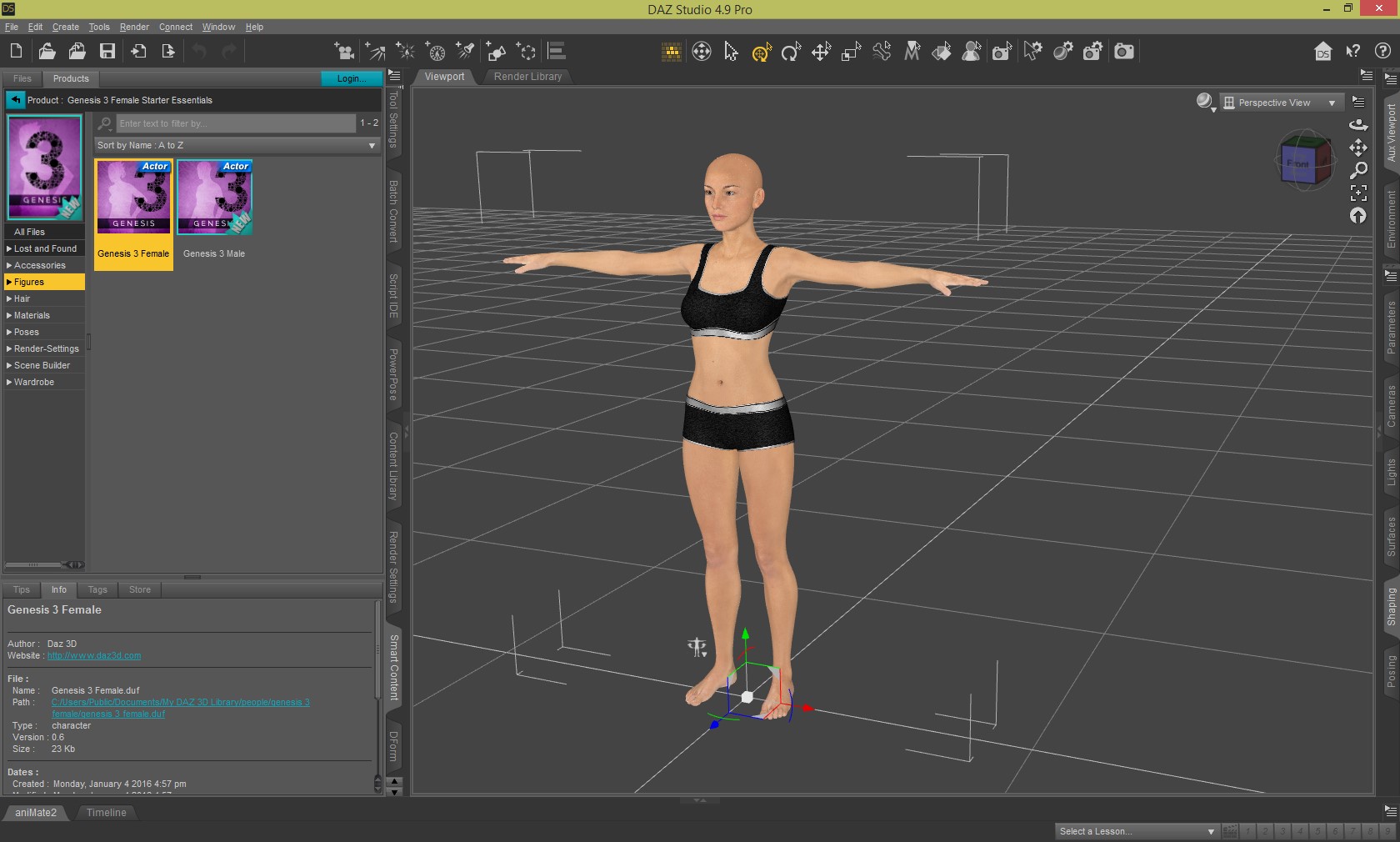Screen dimensions: 1400x842
Task: Click the filter text input field
Action: (236, 123)
